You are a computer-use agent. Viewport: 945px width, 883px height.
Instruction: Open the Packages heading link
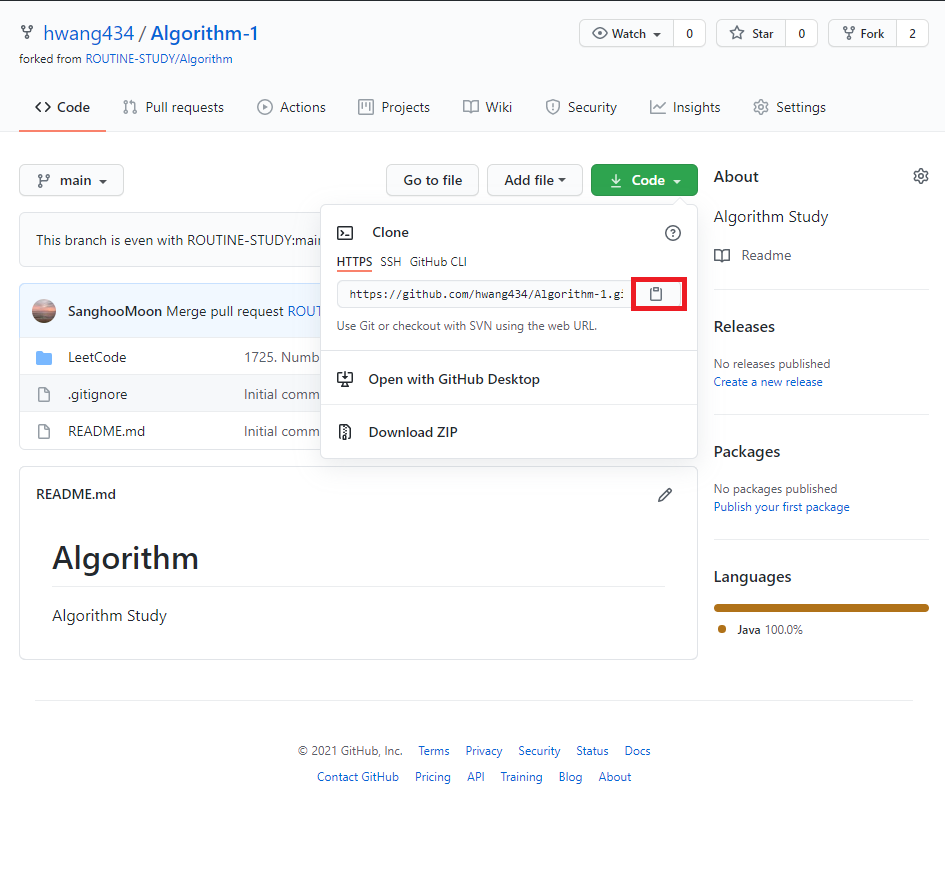pyautogui.click(x=747, y=452)
